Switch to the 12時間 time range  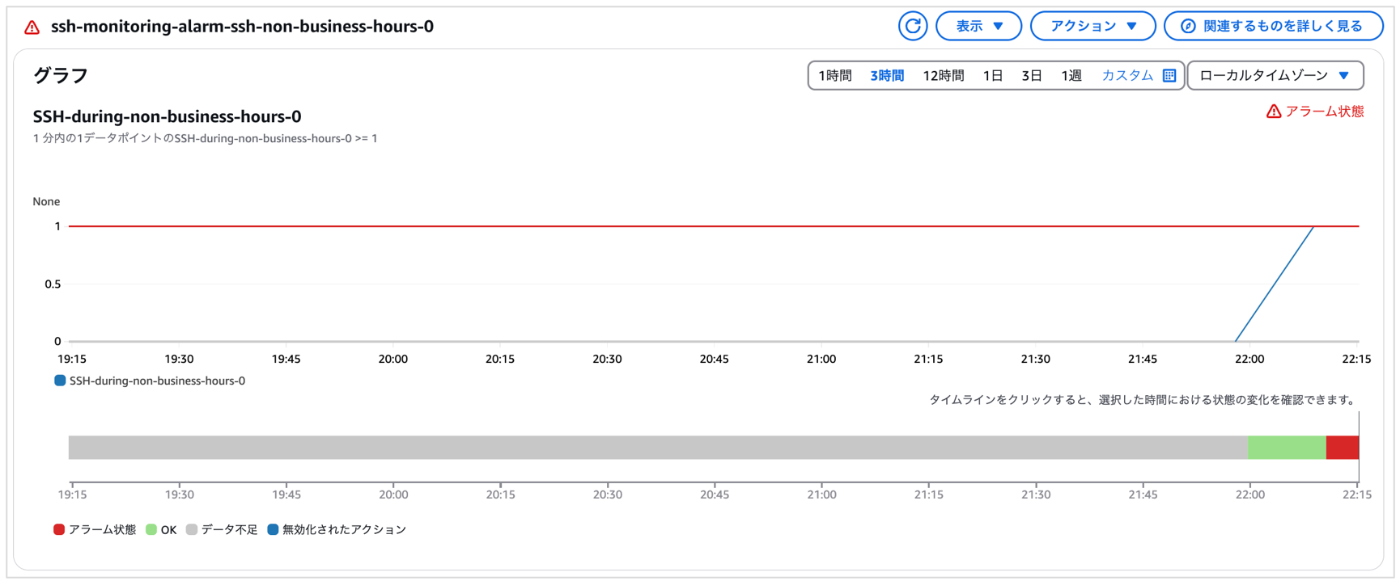[943, 75]
